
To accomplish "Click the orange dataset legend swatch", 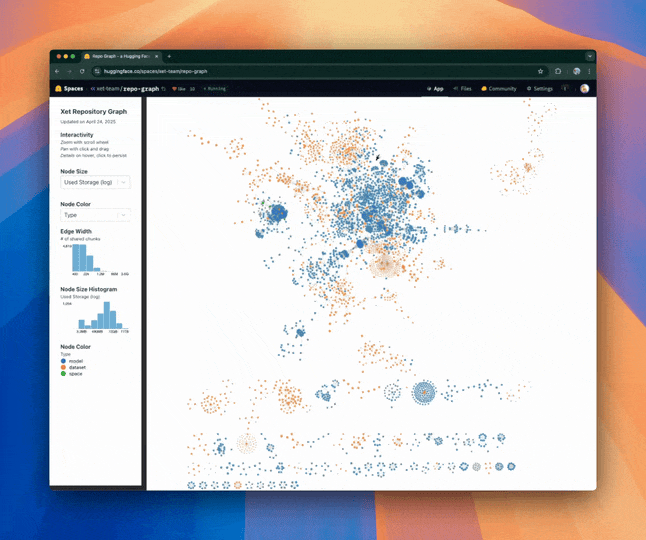I will (x=63, y=367).
